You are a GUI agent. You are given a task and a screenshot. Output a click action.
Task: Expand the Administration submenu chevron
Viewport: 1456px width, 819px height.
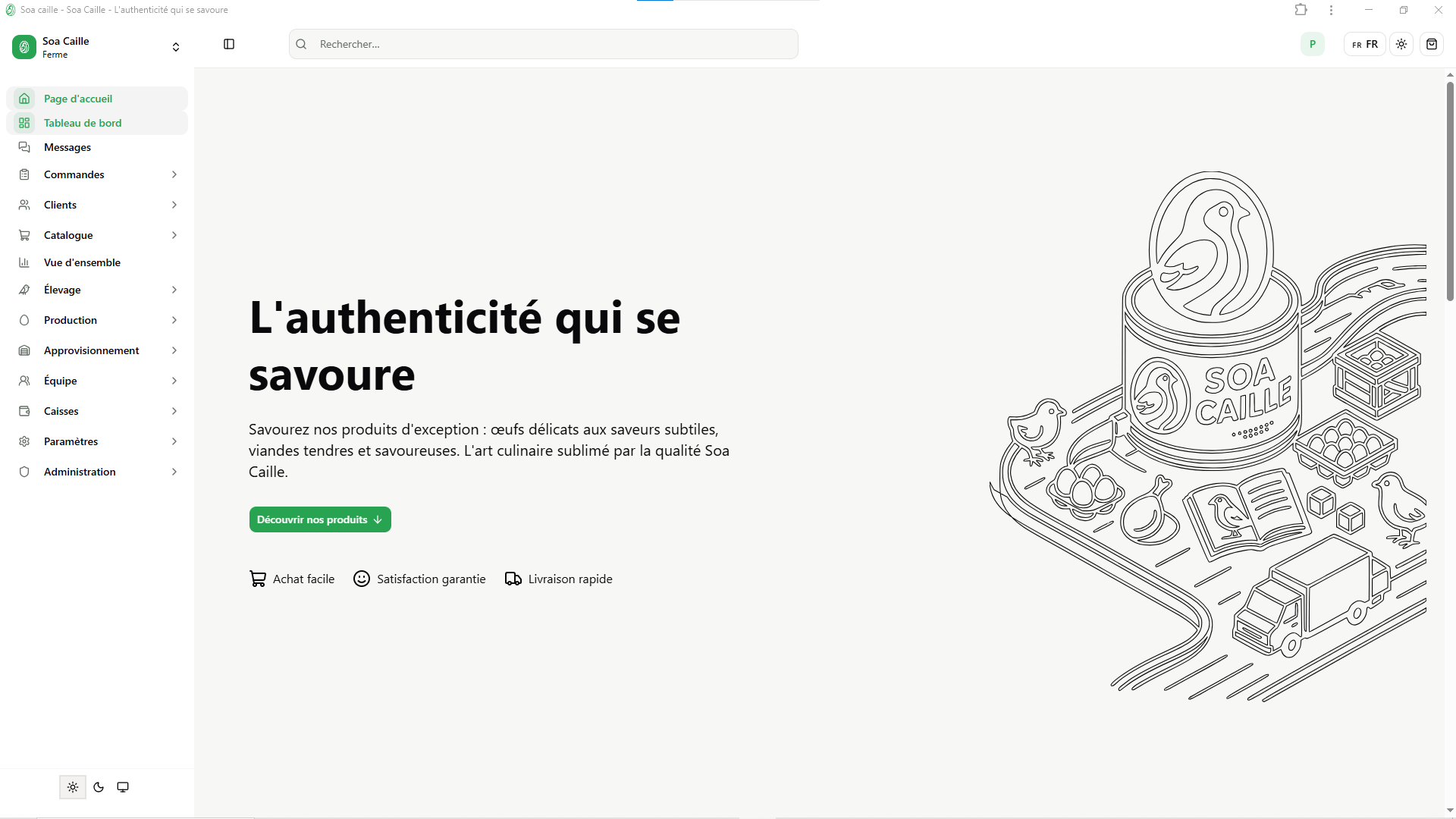[174, 472]
